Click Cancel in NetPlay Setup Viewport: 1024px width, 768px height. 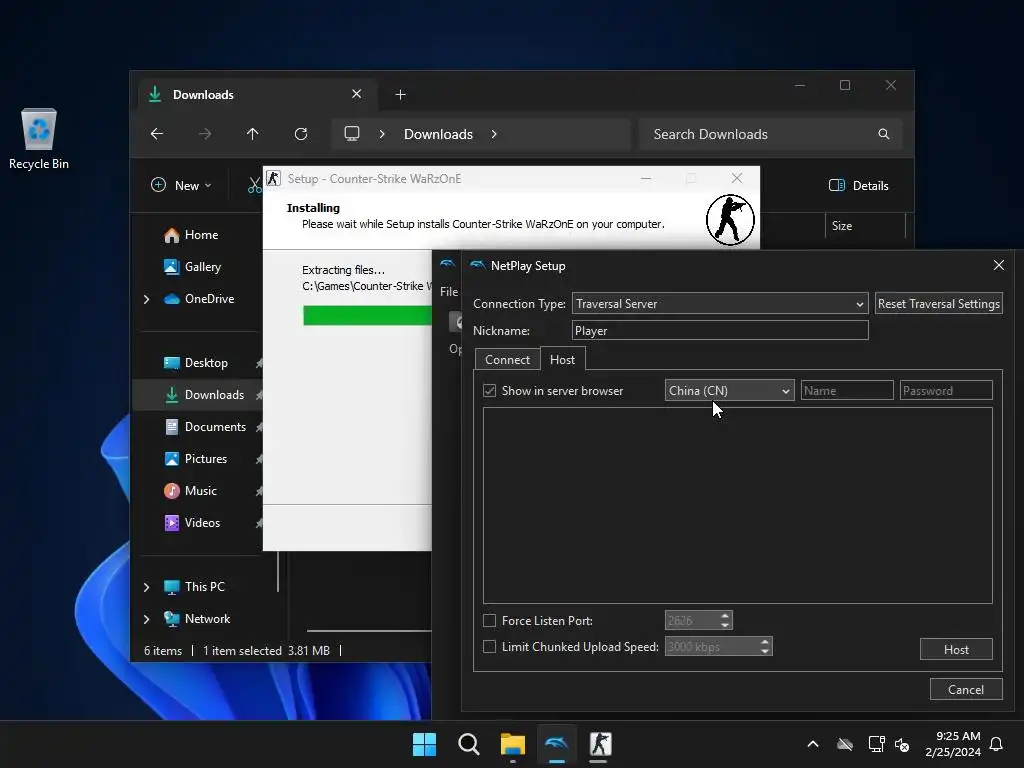pos(966,689)
